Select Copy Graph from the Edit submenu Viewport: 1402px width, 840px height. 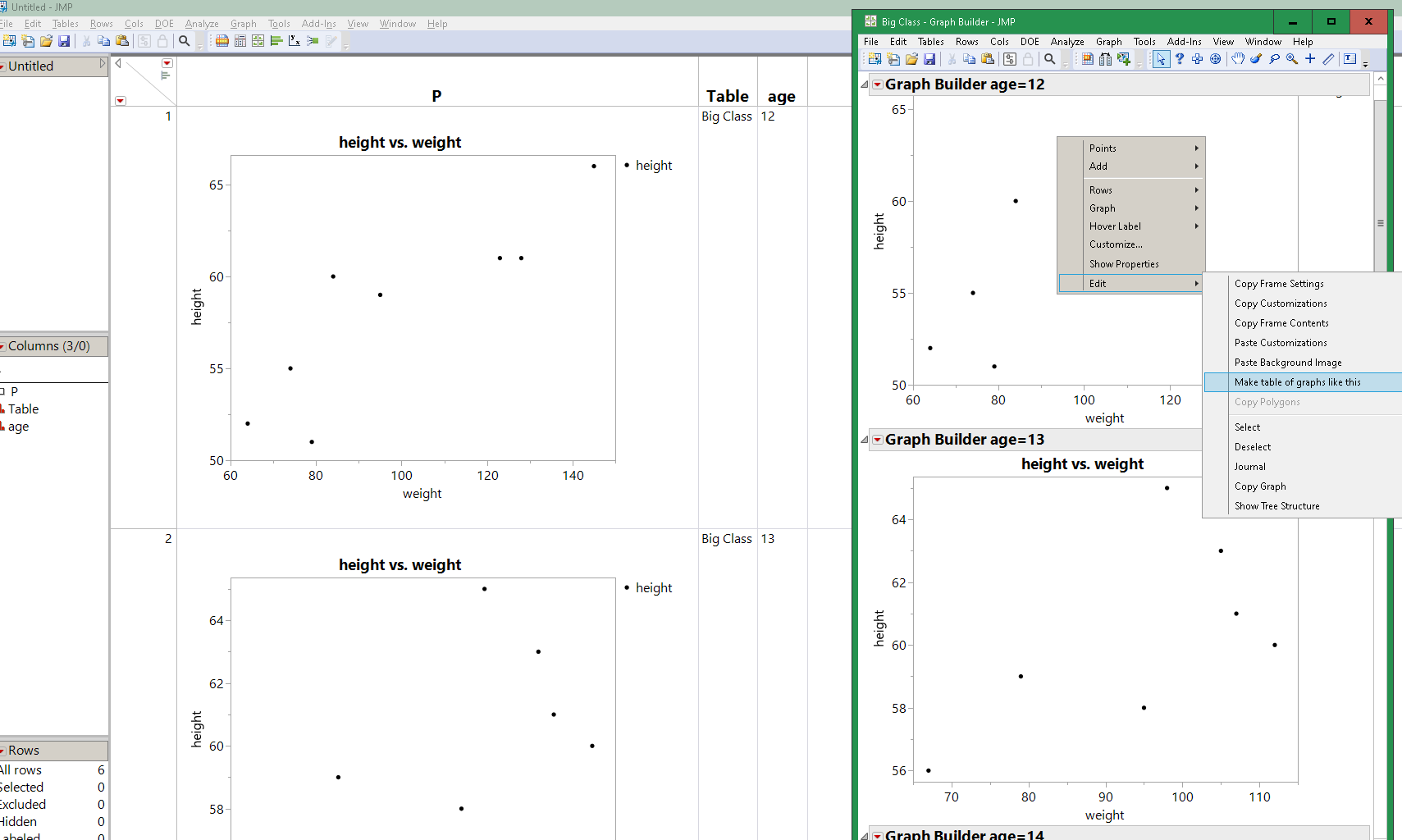tap(1260, 486)
